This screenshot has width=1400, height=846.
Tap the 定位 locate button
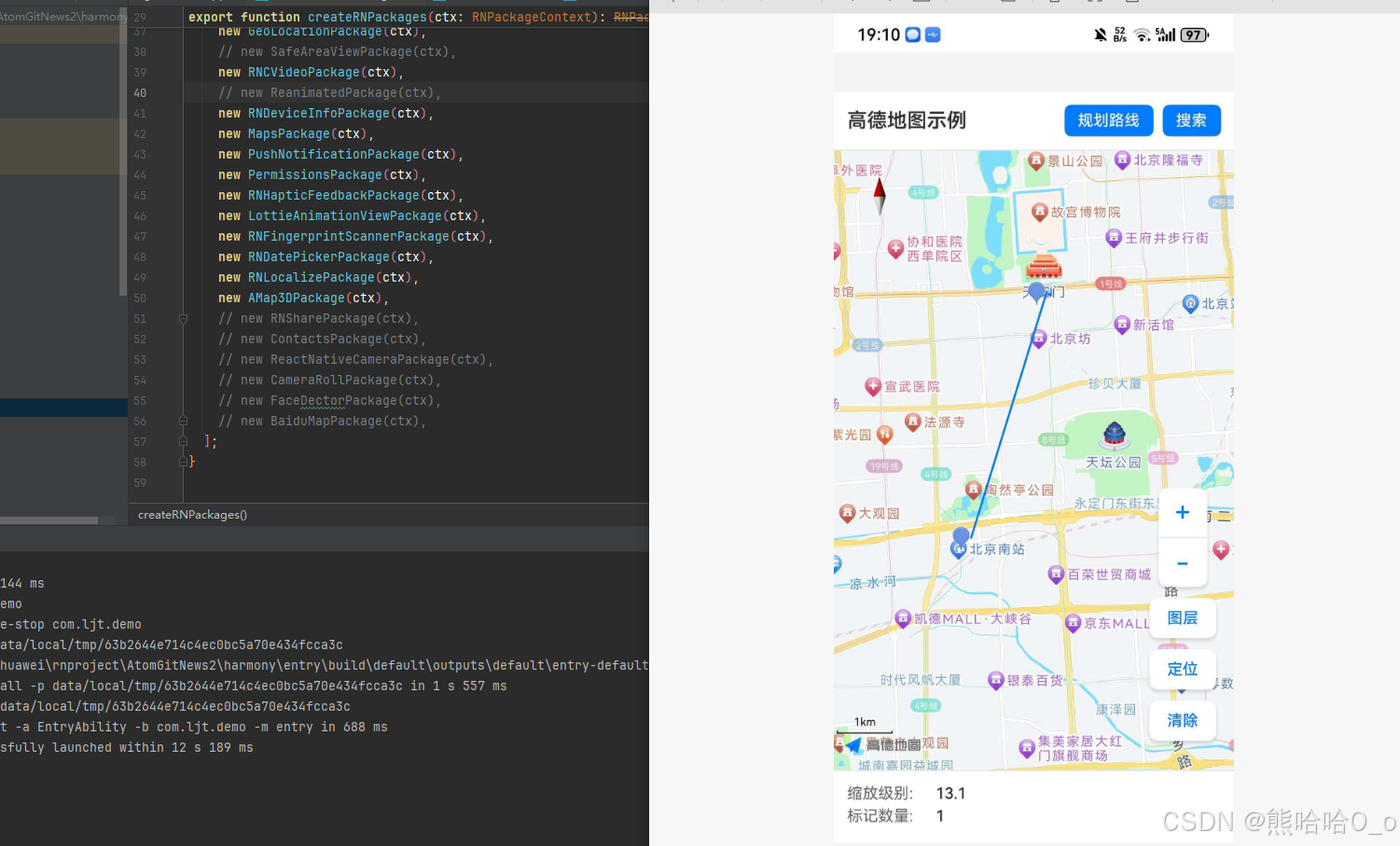pyautogui.click(x=1182, y=669)
